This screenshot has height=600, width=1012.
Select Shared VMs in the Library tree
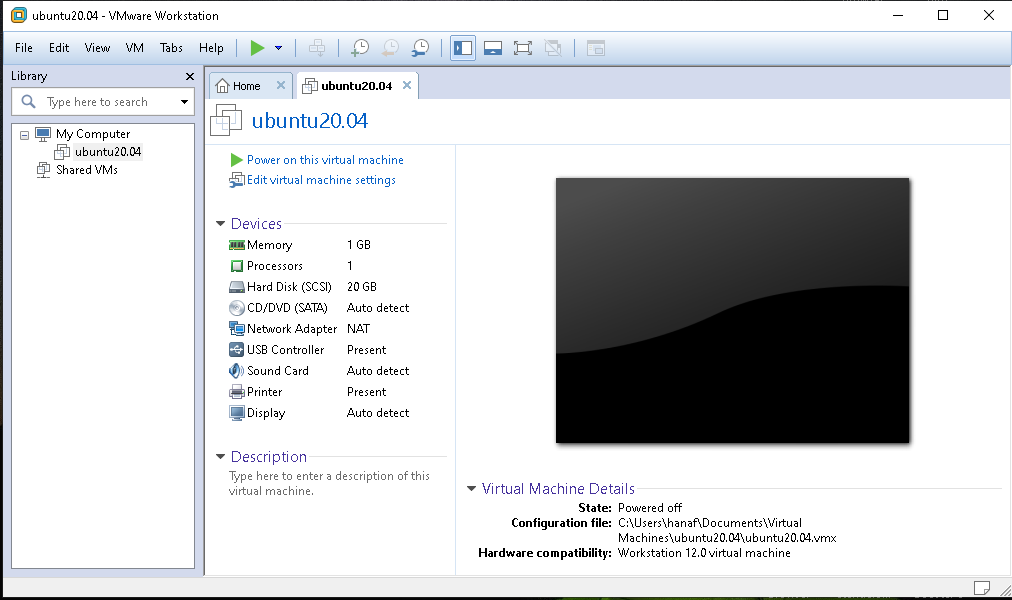click(x=86, y=170)
